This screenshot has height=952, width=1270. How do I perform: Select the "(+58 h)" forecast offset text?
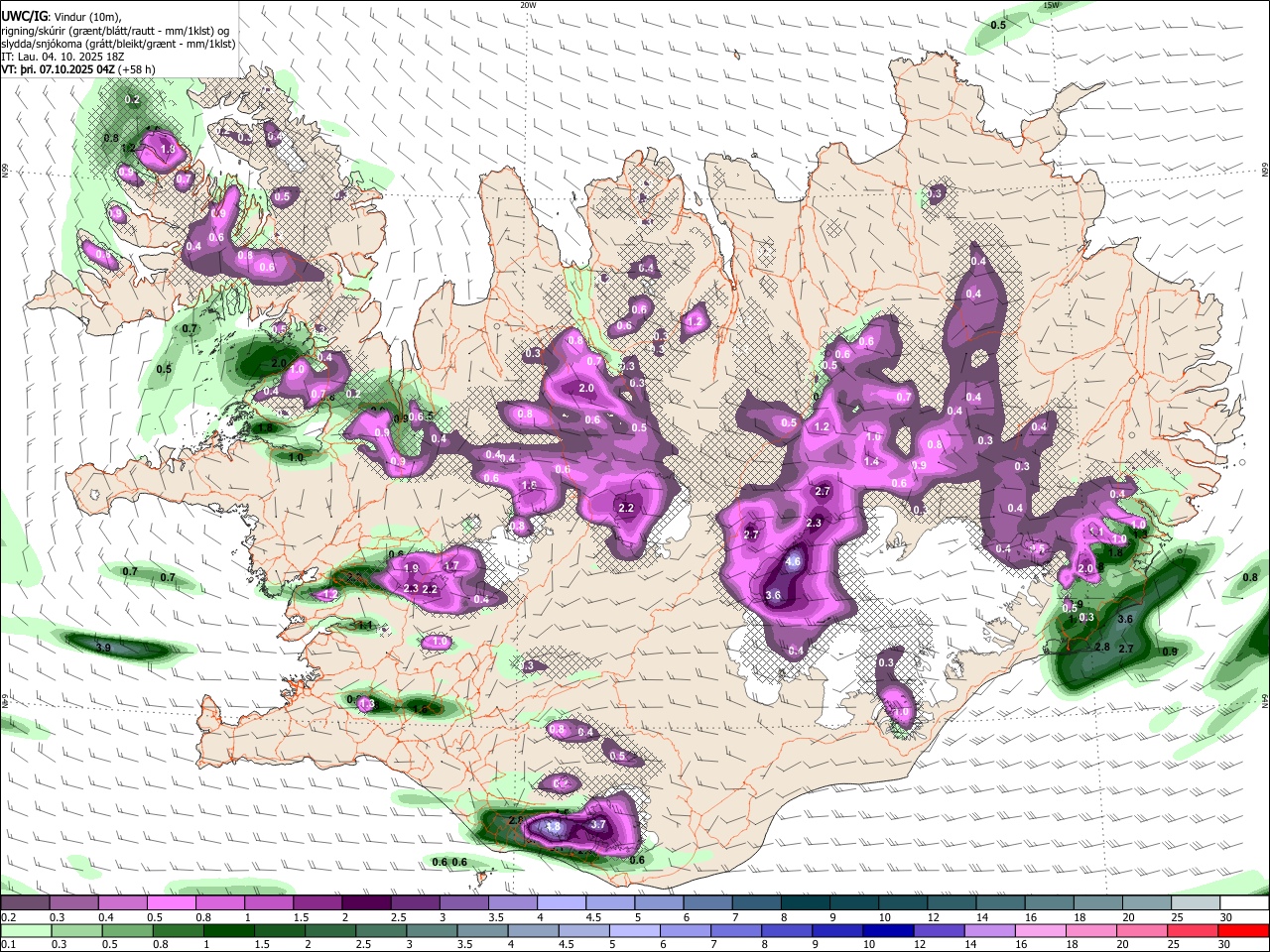click(137, 70)
